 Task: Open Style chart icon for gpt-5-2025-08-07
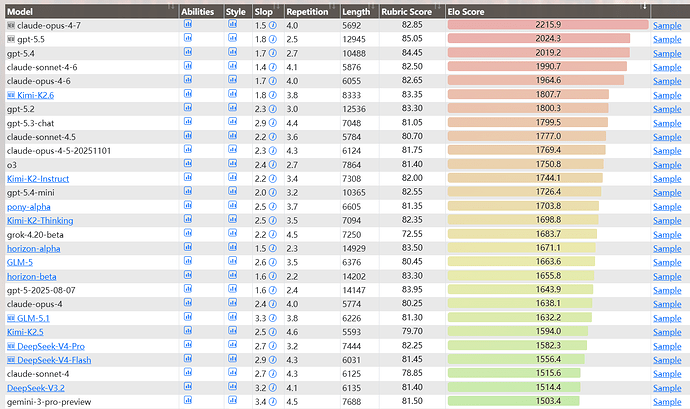tap(232, 289)
